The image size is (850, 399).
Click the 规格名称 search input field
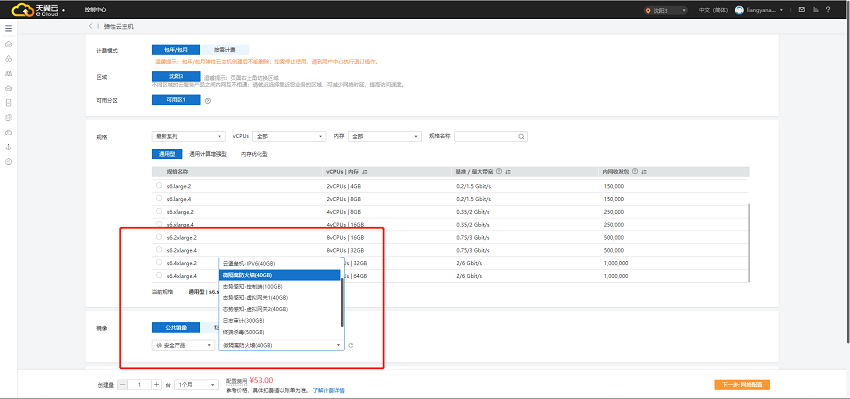click(x=491, y=137)
